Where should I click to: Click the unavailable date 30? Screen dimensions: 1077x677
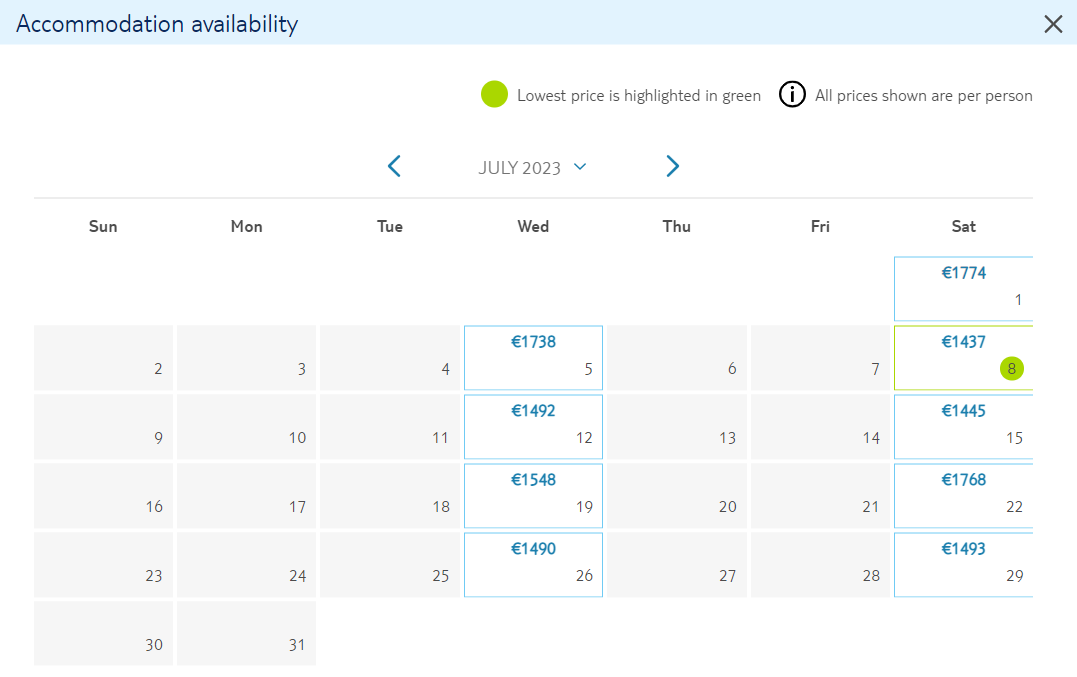coord(103,633)
